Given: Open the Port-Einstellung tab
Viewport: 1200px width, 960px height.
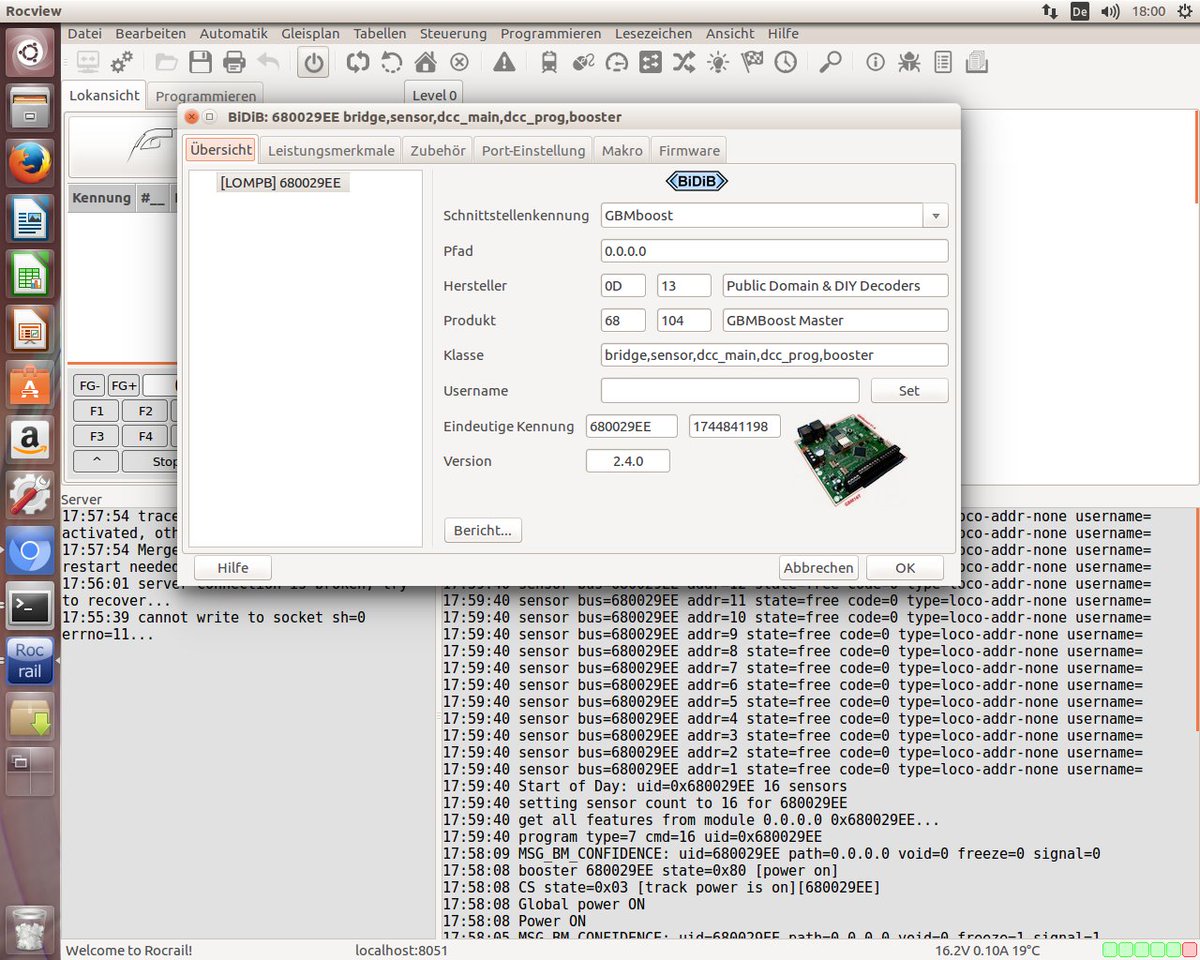Looking at the screenshot, I should coord(533,151).
